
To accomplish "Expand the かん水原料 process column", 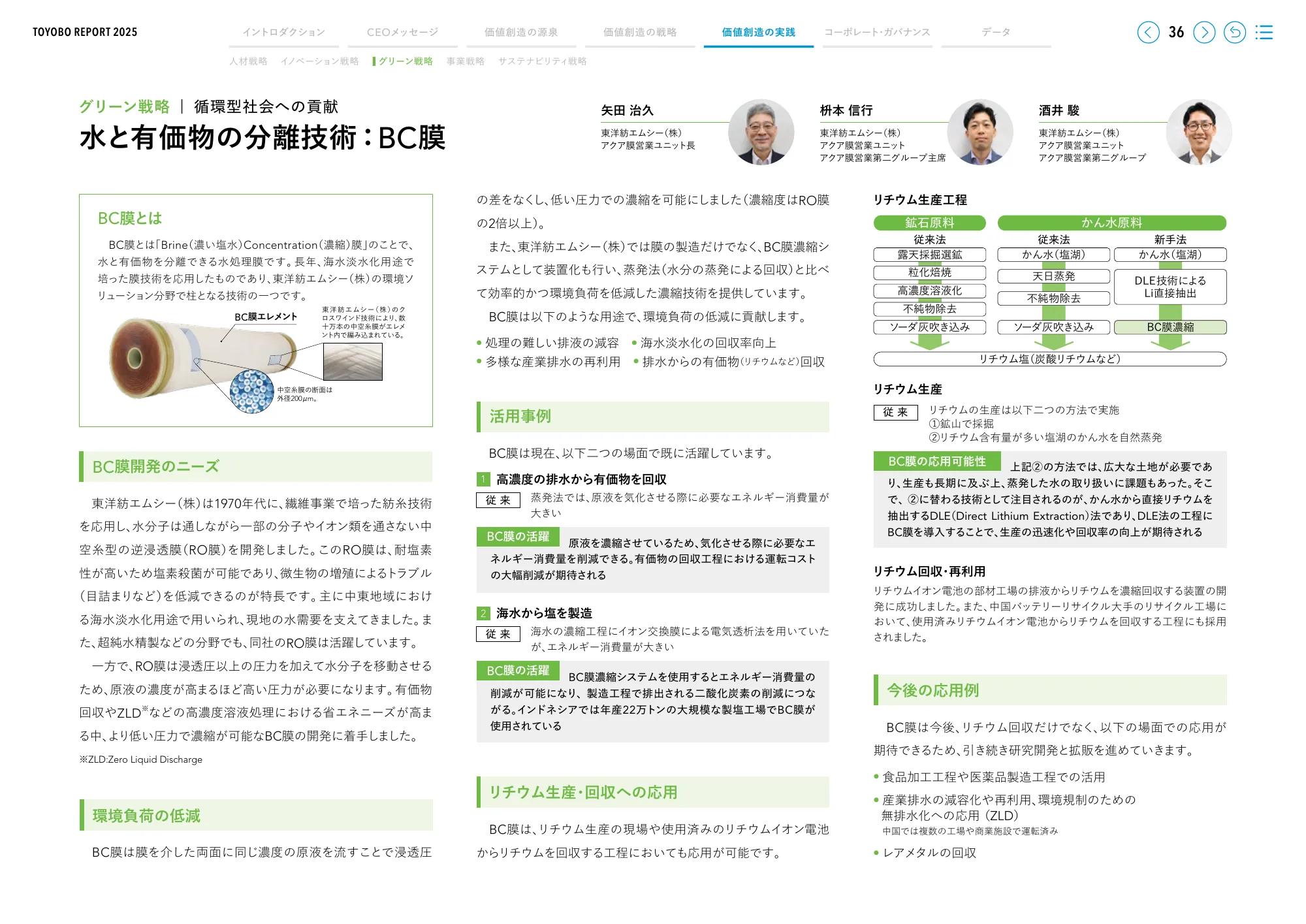I will click(x=1111, y=223).
